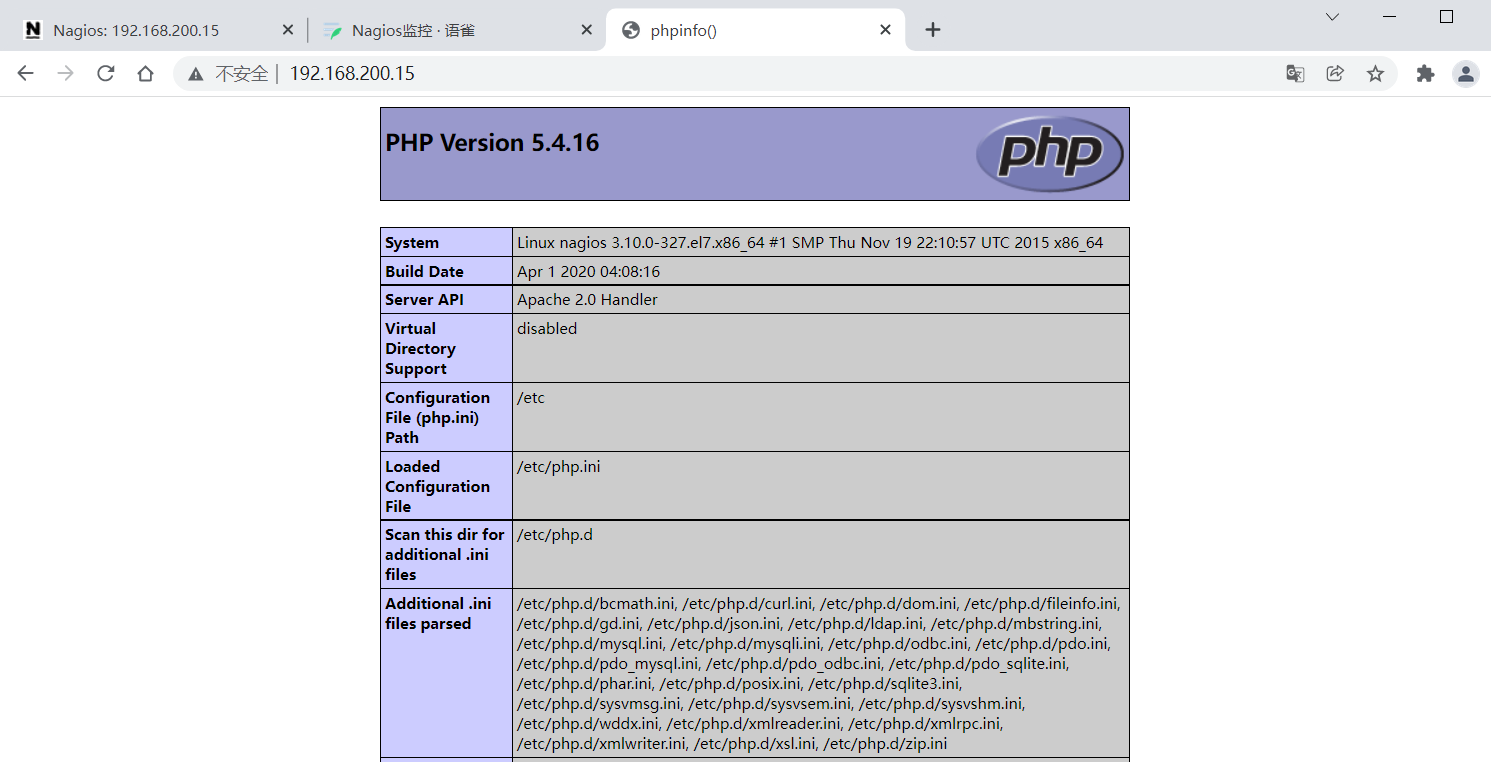1491x762 pixels.
Task: Open the user profile avatar
Action: click(1466, 73)
